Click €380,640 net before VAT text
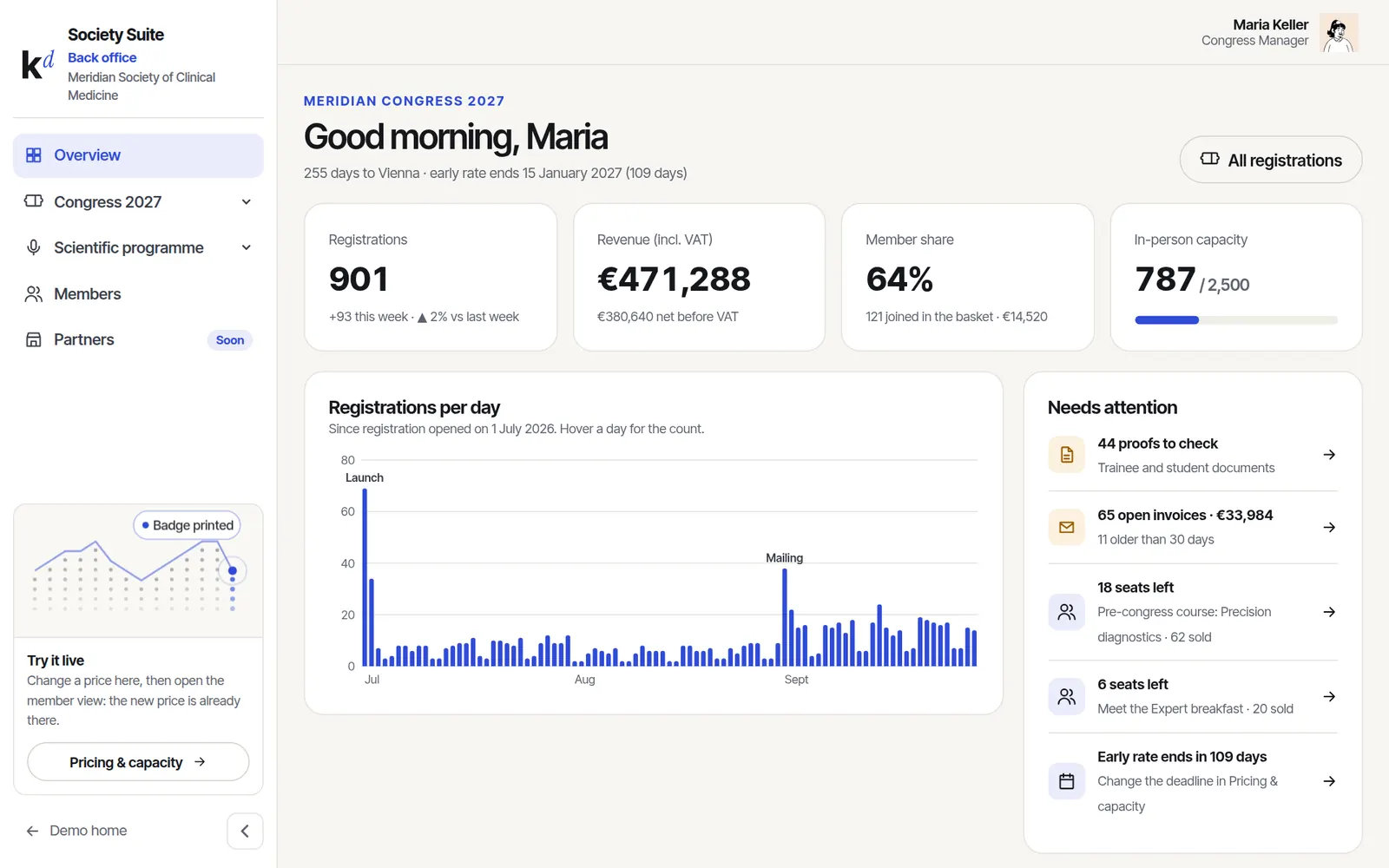The height and width of the screenshot is (868, 1389). 668,317
